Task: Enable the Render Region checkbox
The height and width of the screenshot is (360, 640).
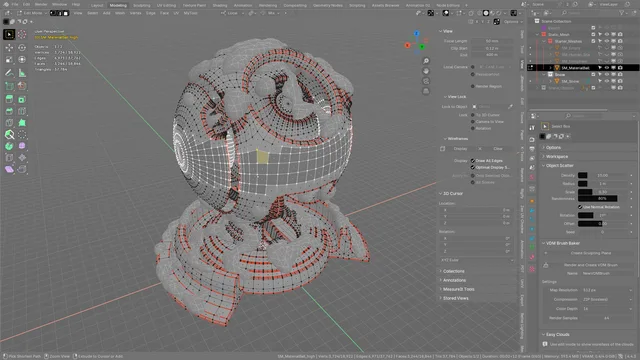Action: pyautogui.click(x=473, y=87)
